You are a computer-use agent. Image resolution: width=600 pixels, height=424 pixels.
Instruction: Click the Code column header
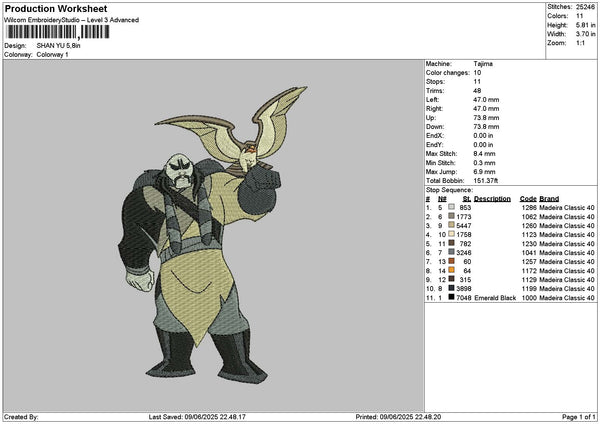(x=528, y=198)
